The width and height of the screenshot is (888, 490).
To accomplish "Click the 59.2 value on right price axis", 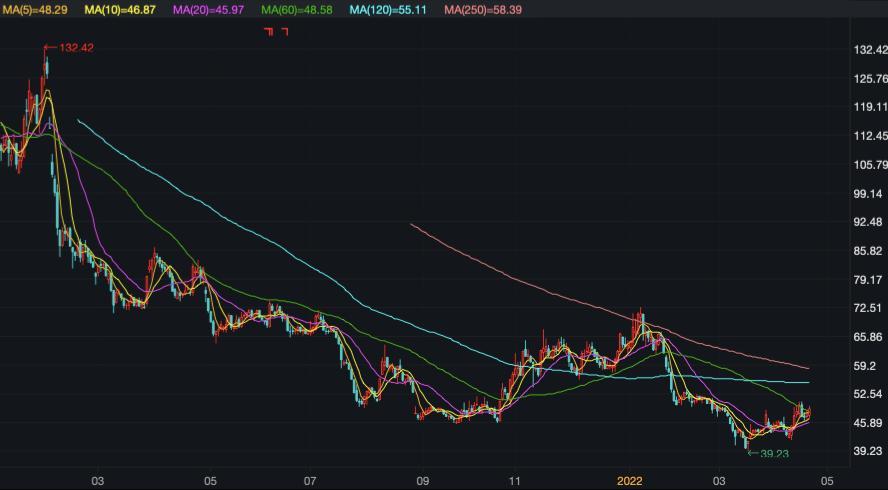I will click(866, 366).
